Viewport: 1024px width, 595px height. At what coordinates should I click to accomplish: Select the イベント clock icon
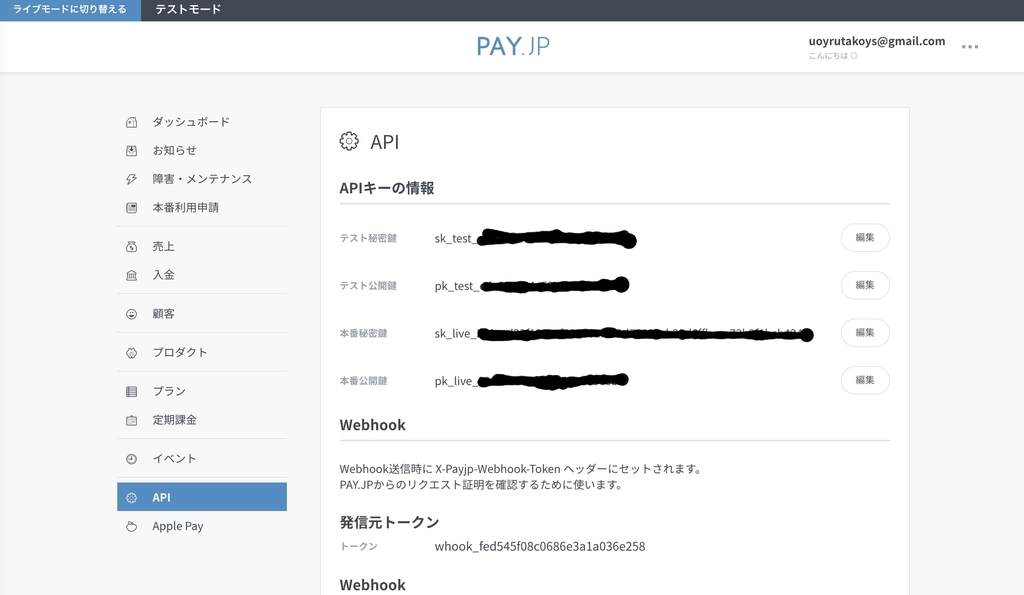coord(130,457)
